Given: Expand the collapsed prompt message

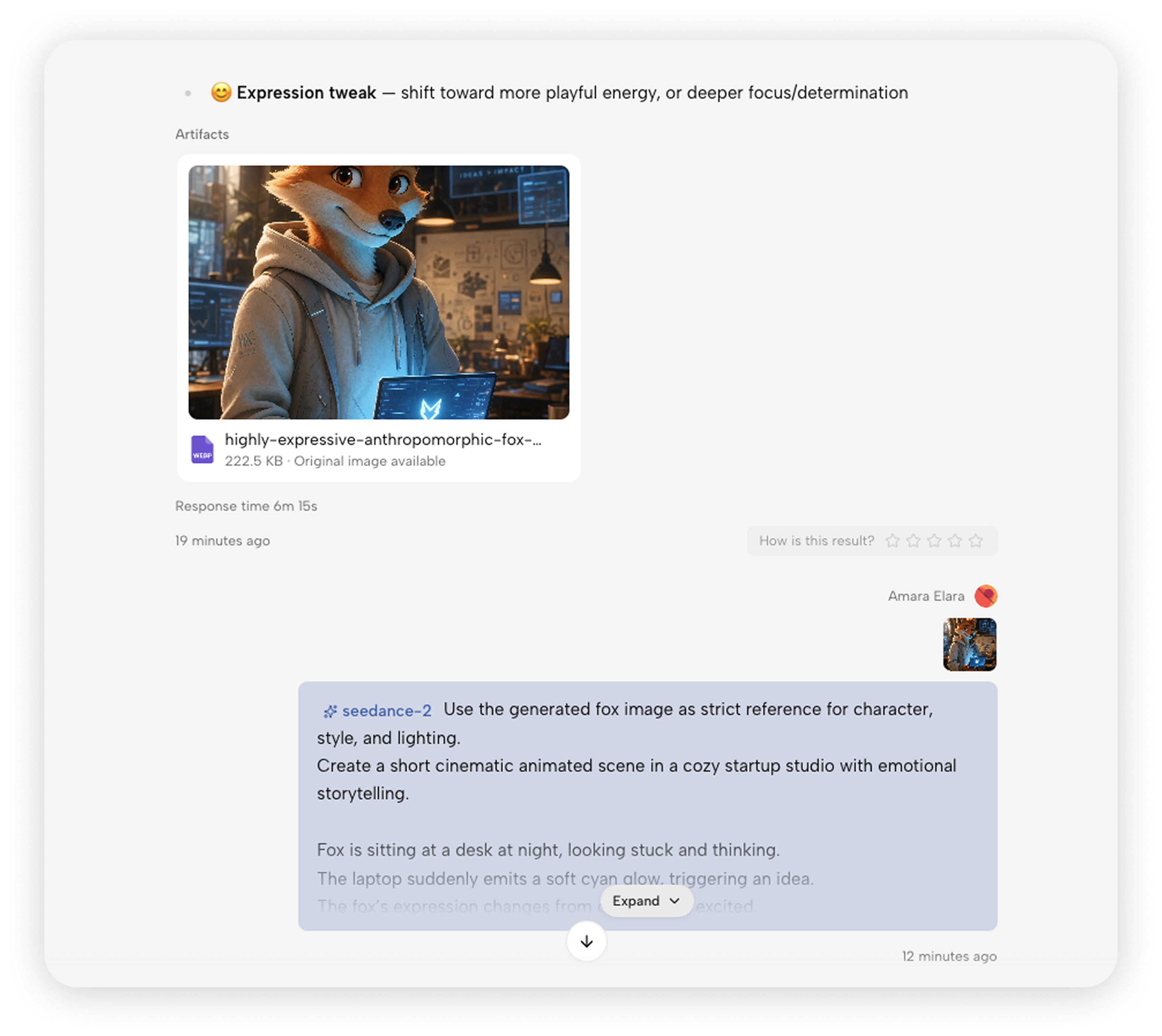Looking at the screenshot, I should coord(647,900).
